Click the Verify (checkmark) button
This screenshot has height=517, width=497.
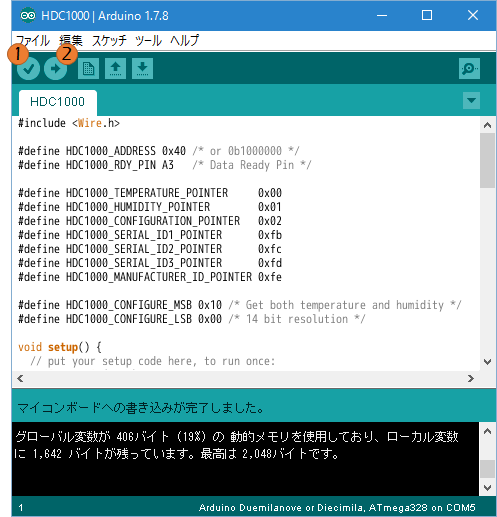(x=28, y=69)
